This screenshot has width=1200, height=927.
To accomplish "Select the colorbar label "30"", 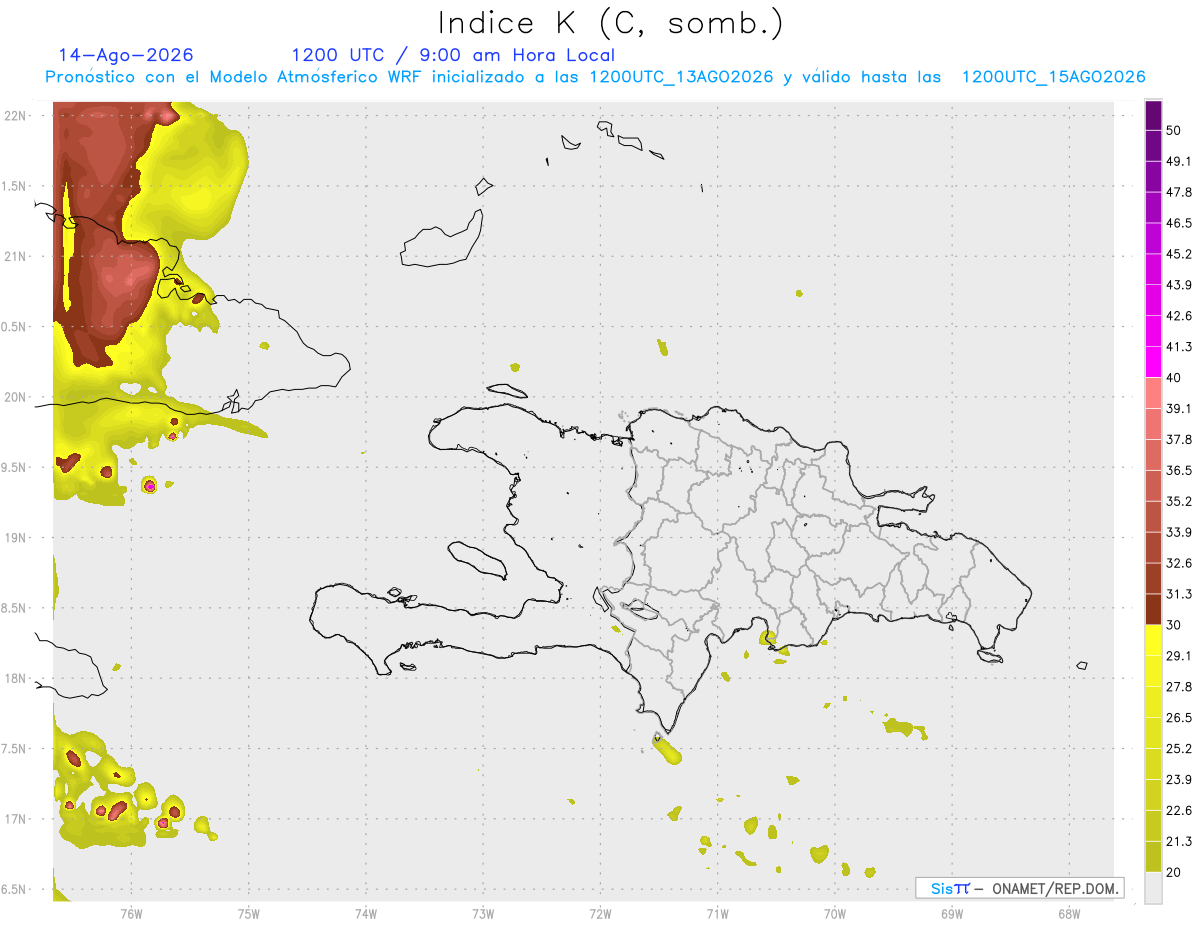I will (x=1174, y=625).
